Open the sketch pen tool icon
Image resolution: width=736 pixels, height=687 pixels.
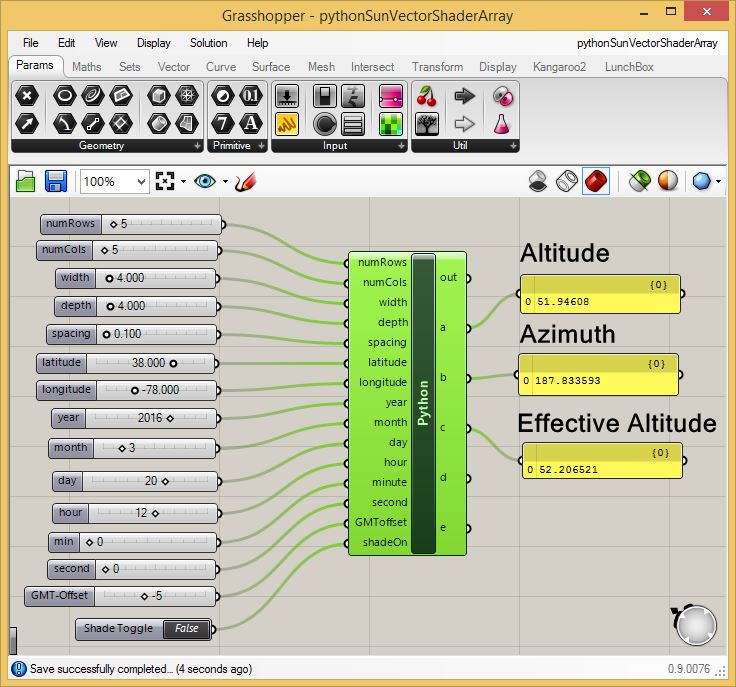(246, 182)
